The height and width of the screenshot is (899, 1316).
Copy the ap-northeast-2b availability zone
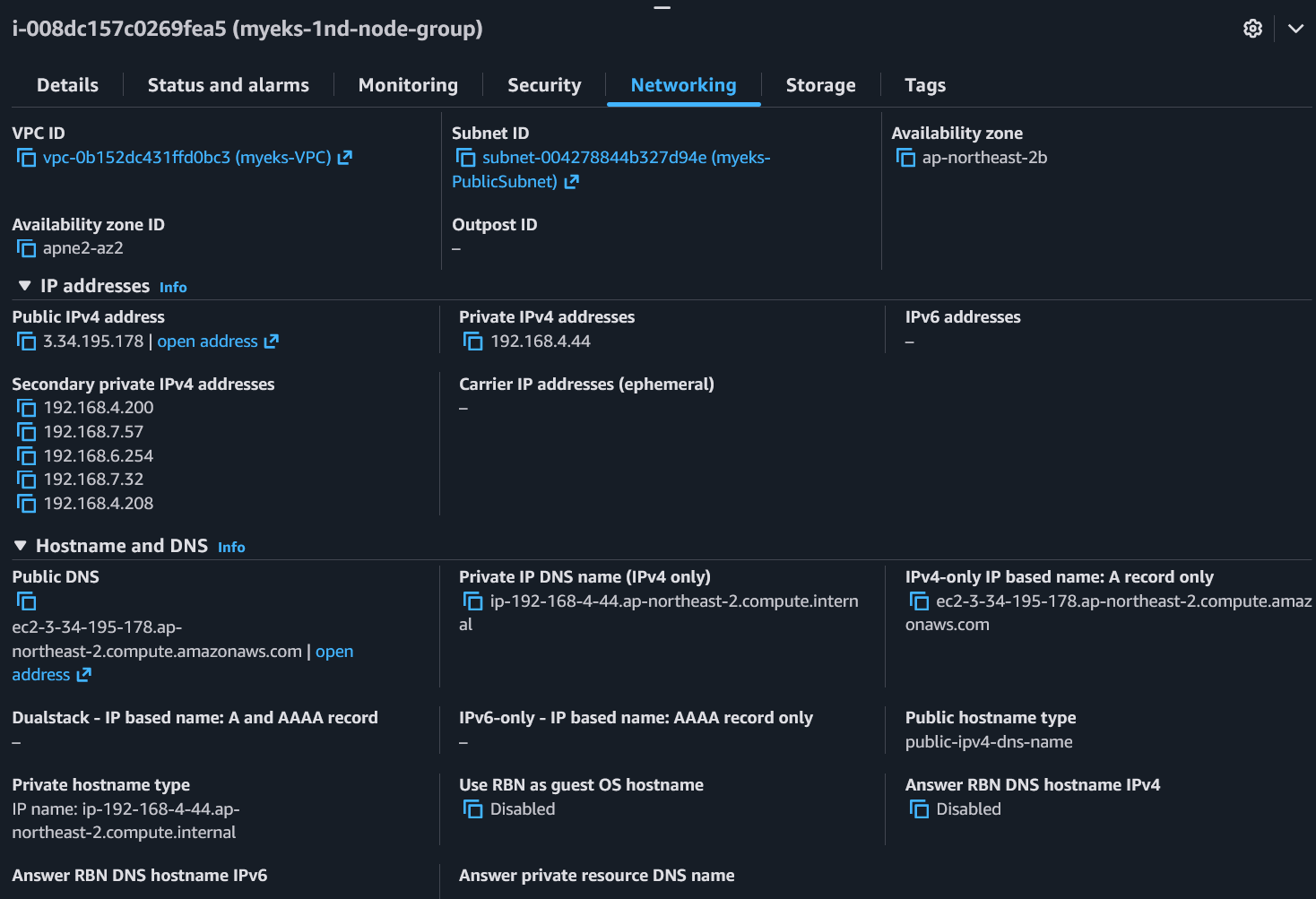[x=905, y=158]
